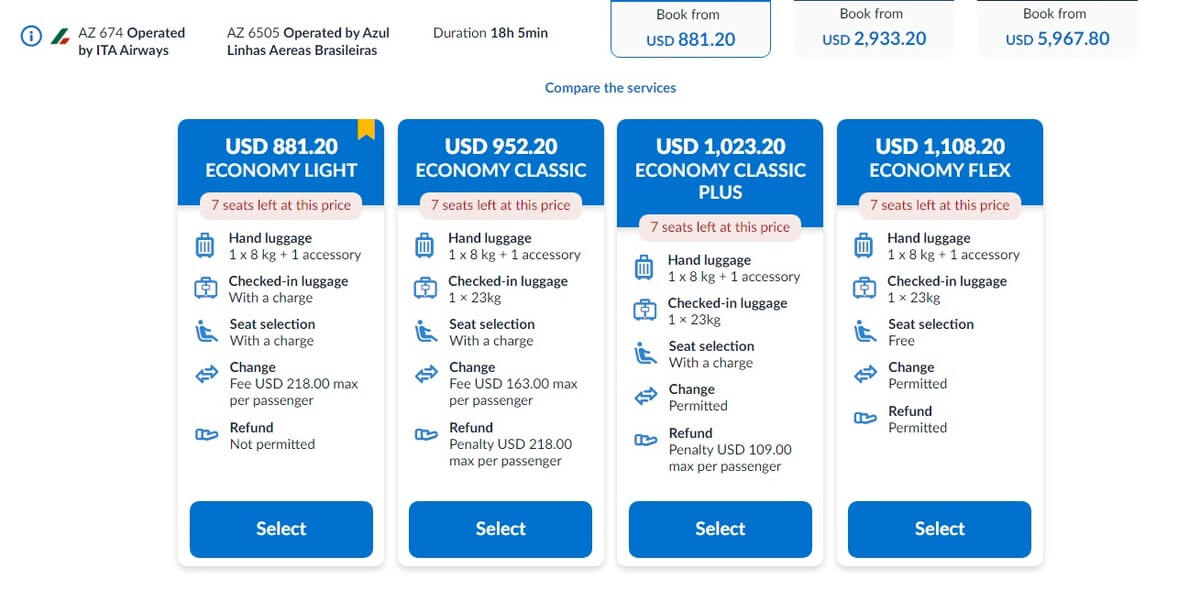Click the Economy Flex blue header
The image size is (1200, 590).
pos(940,158)
